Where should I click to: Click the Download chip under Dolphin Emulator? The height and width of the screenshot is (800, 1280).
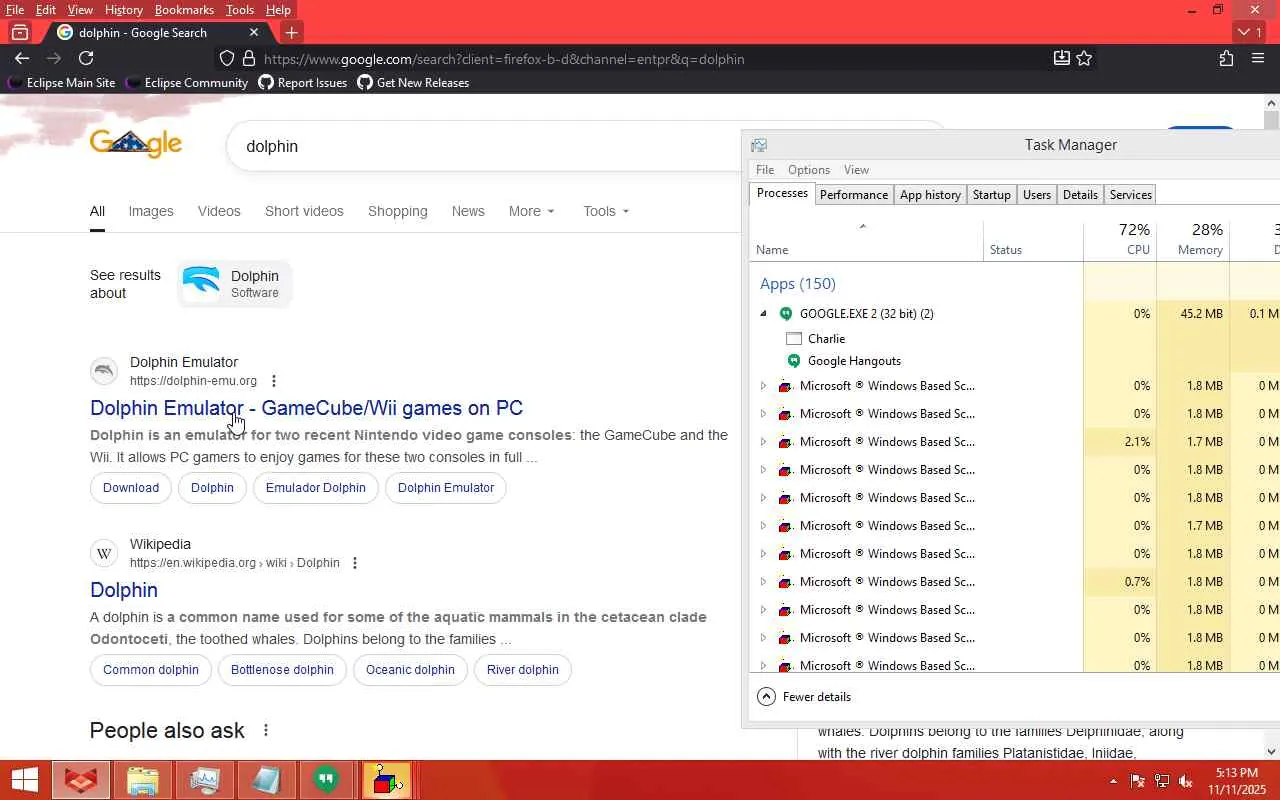[x=131, y=488]
